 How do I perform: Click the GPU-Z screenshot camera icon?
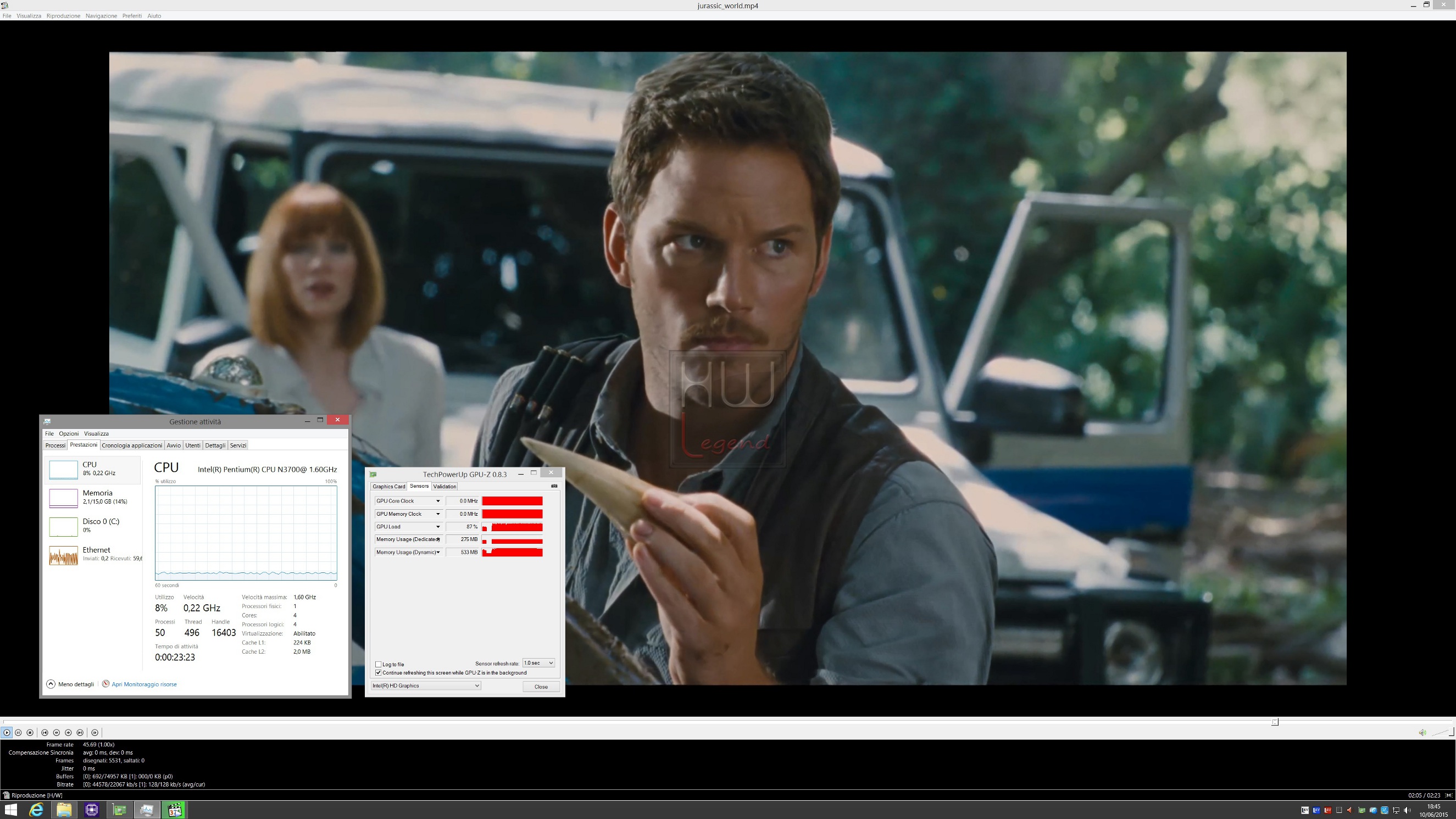[554, 486]
